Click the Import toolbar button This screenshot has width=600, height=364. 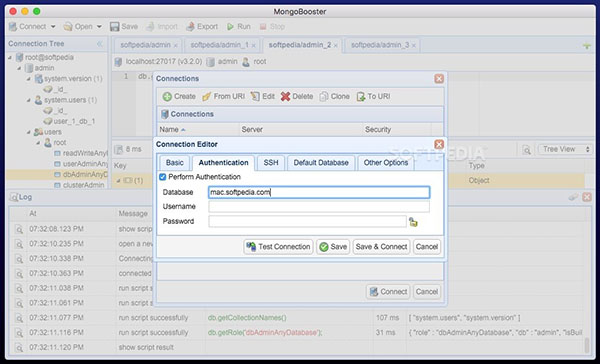161,26
